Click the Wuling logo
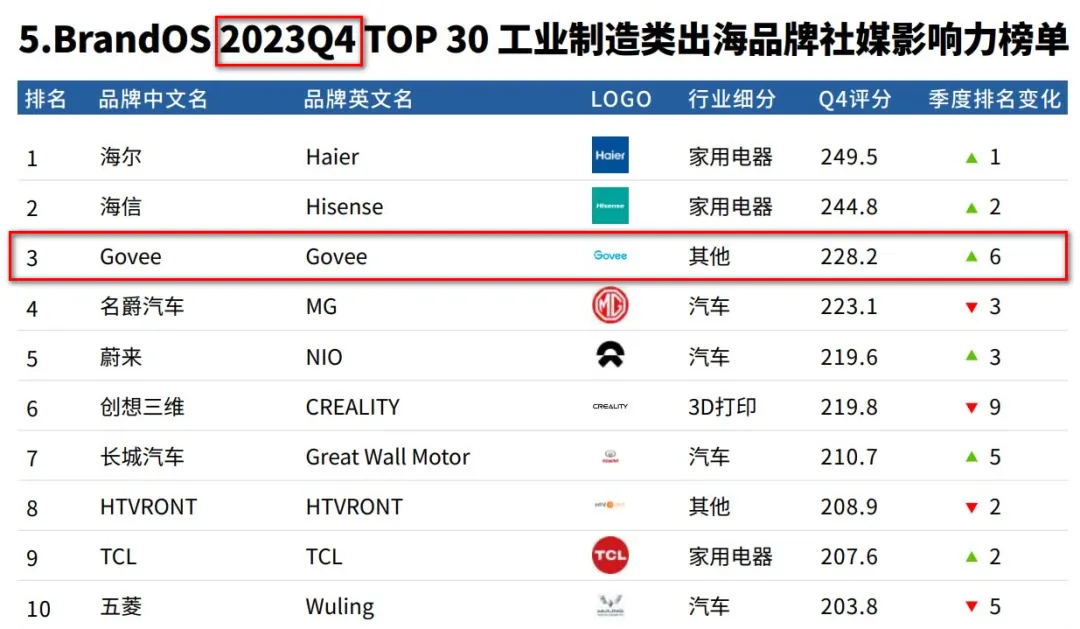This screenshot has width=1080, height=629. pyautogui.click(x=610, y=606)
